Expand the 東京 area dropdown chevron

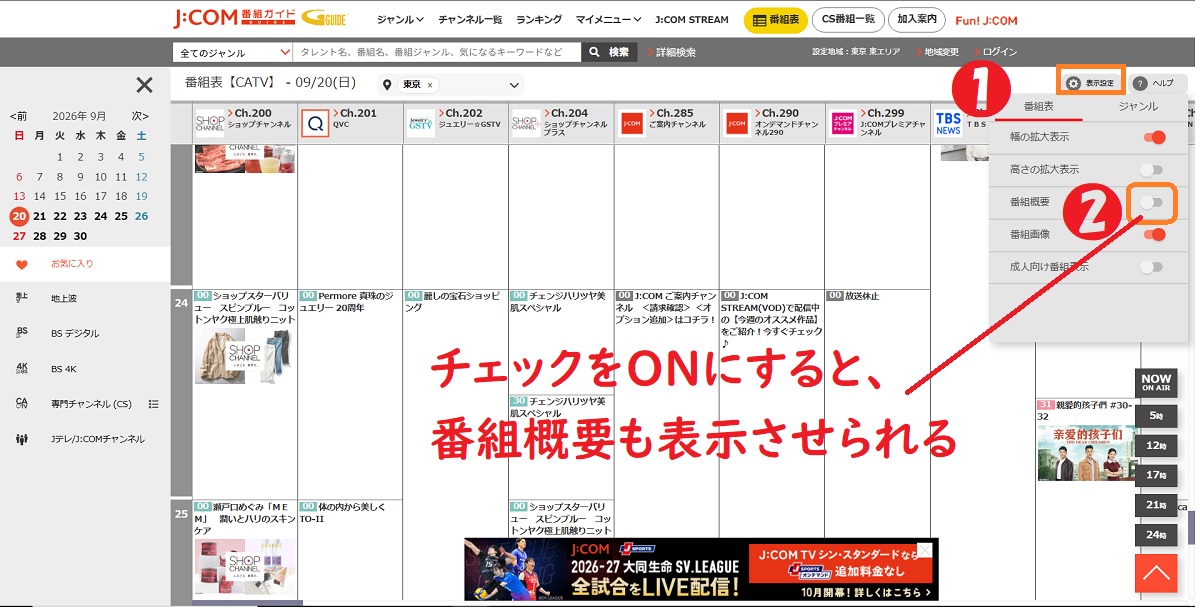(514, 86)
